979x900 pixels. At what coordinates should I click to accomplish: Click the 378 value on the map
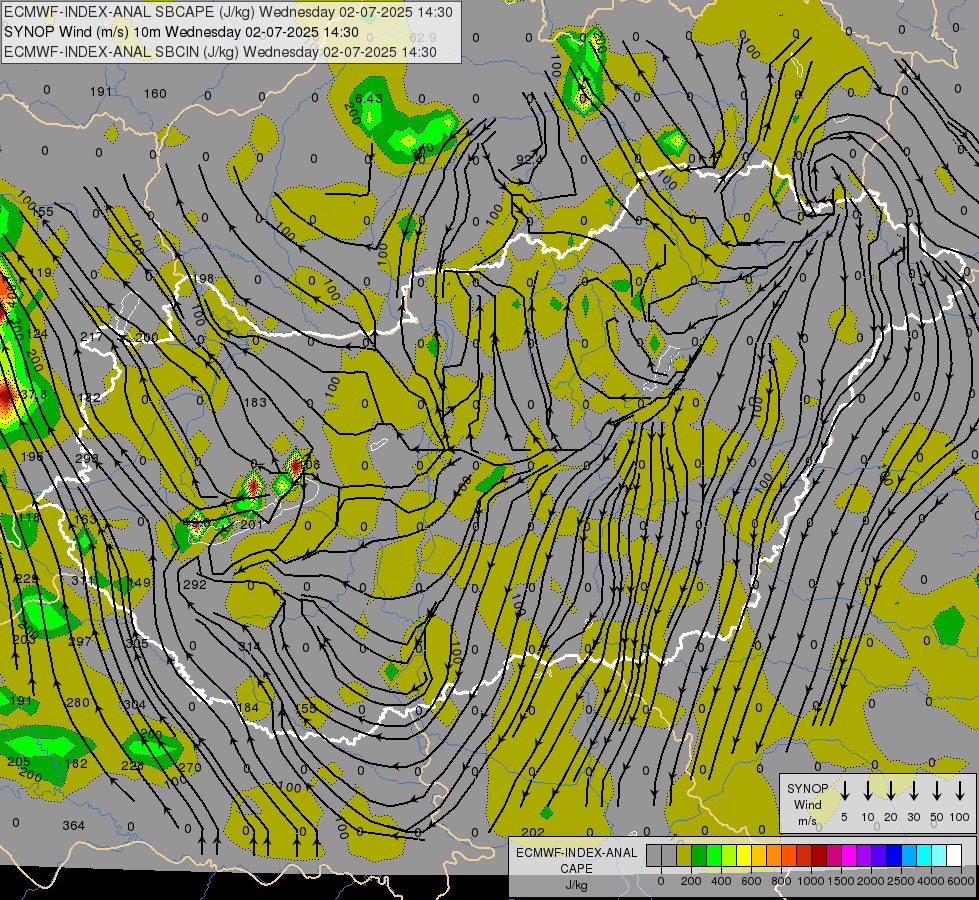(34, 395)
